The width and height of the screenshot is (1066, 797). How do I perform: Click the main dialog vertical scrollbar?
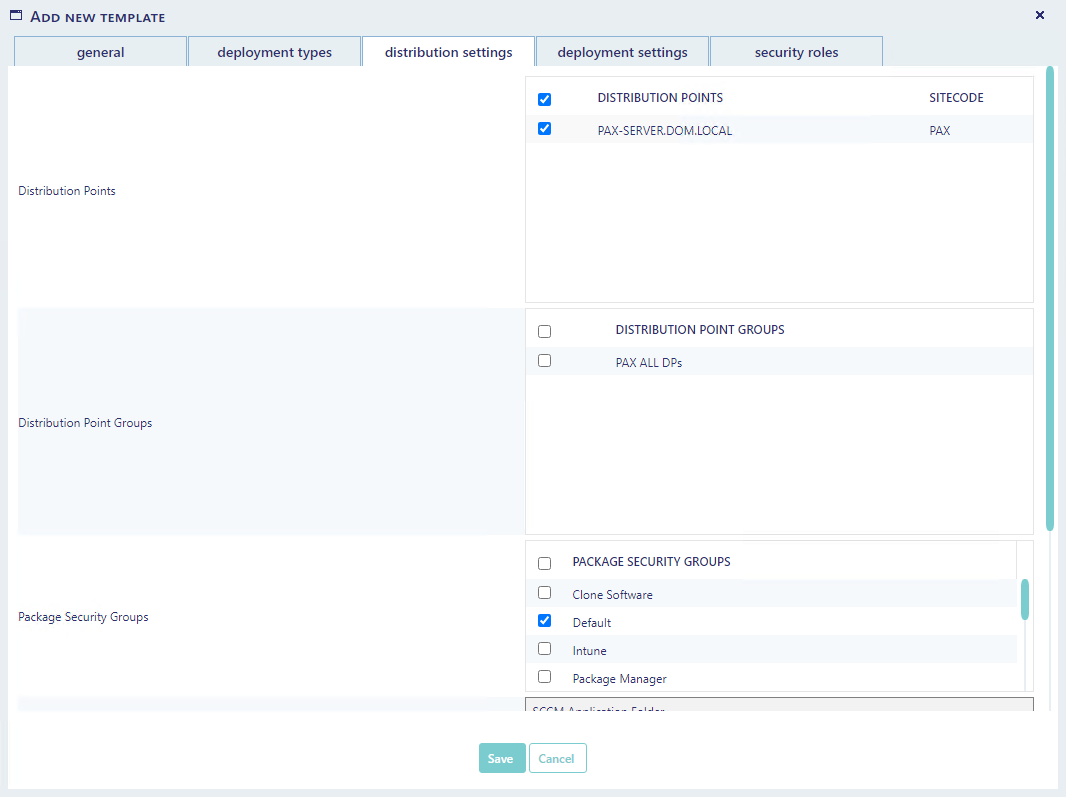tap(1050, 298)
